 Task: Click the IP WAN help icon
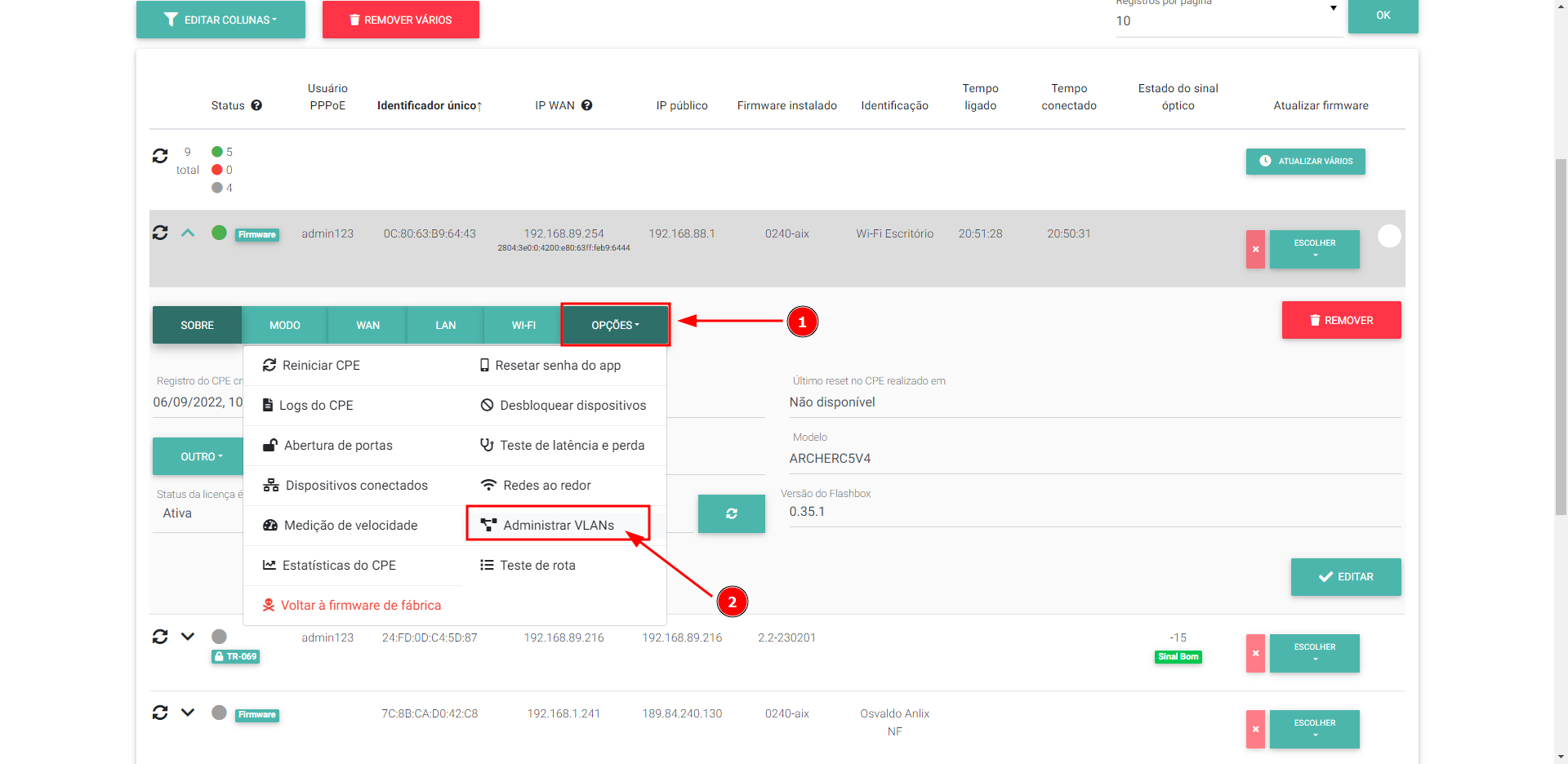pyautogui.click(x=586, y=105)
